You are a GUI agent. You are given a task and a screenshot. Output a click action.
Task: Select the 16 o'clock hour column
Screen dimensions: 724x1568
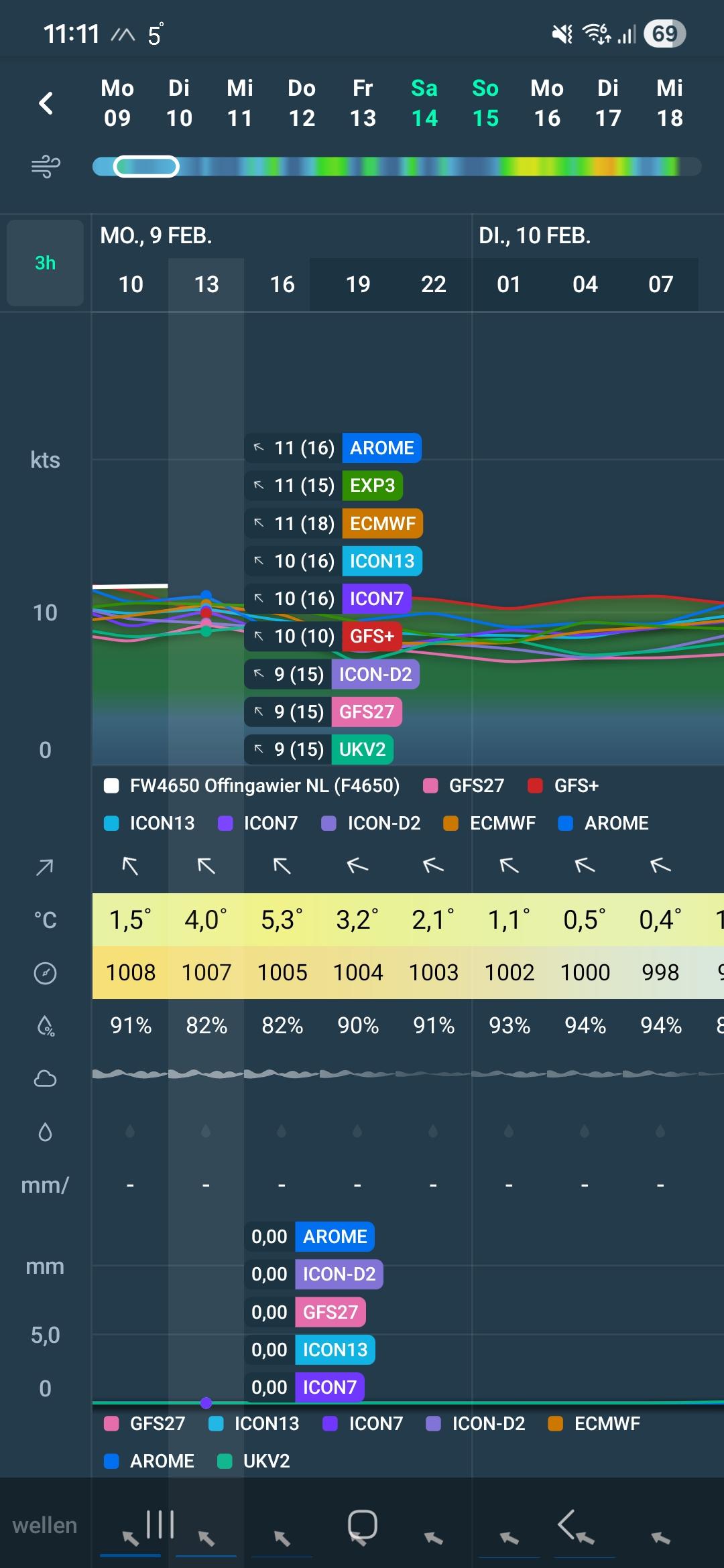[x=282, y=285]
